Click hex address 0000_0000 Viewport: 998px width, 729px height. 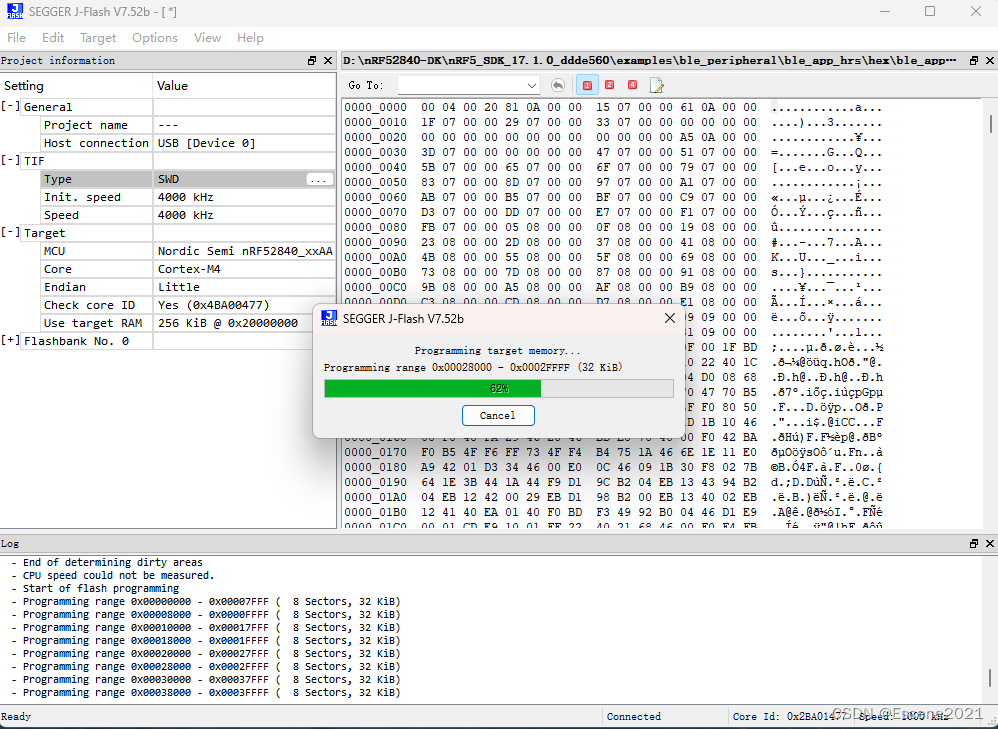pyautogui.click(x=376, y=107)
